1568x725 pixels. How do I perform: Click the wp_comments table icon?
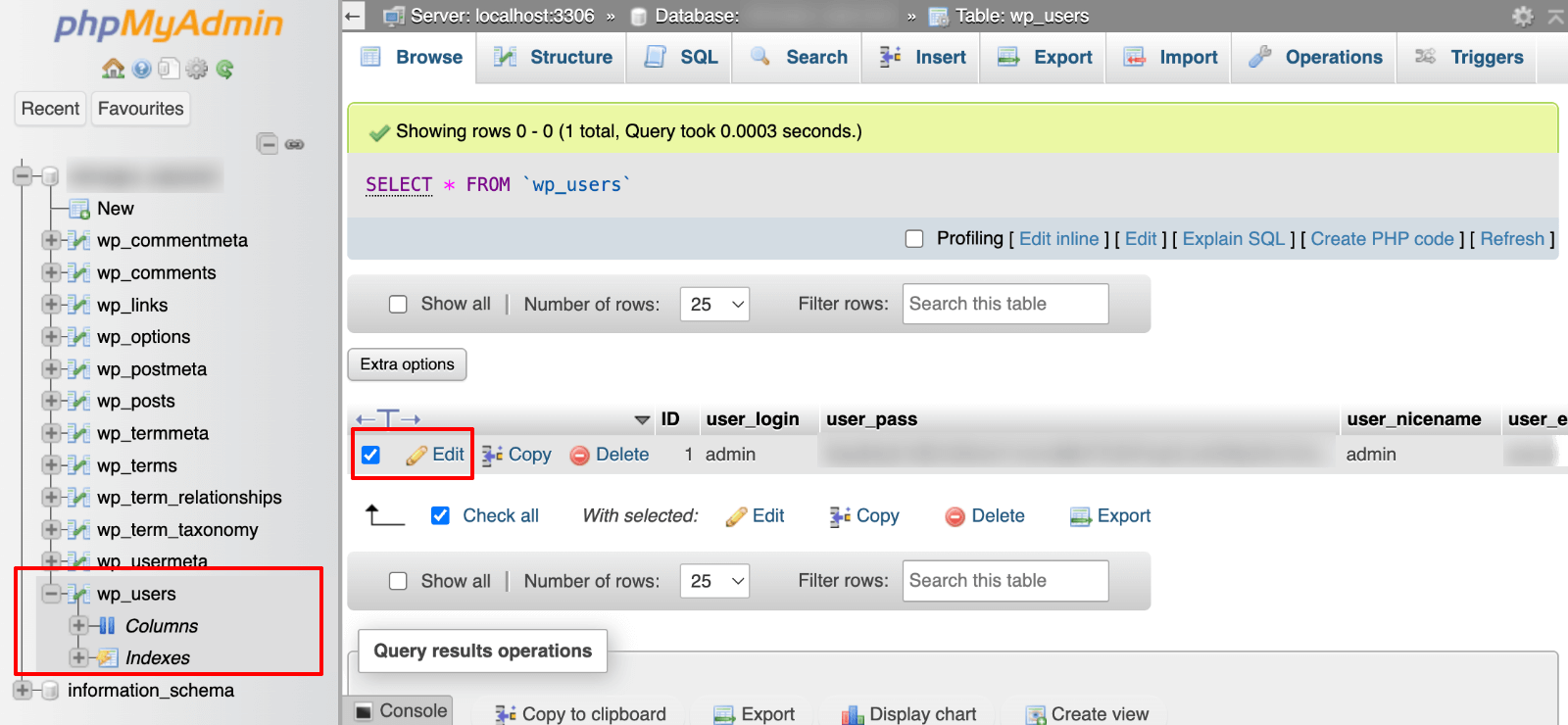tap(79, 272)
